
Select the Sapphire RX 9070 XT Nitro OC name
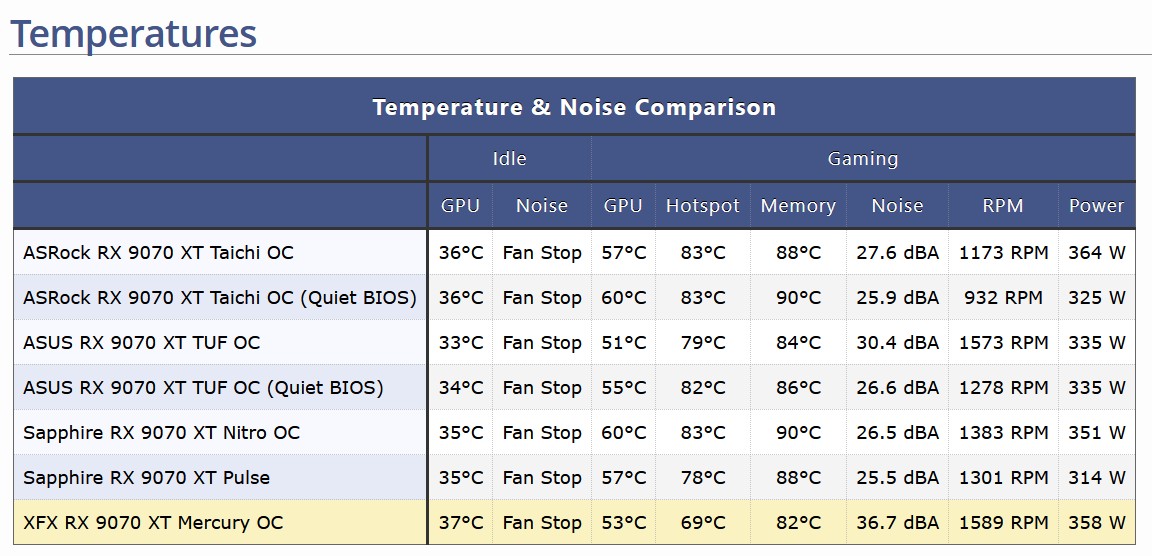pyautogui.click(x=161, y=432)
